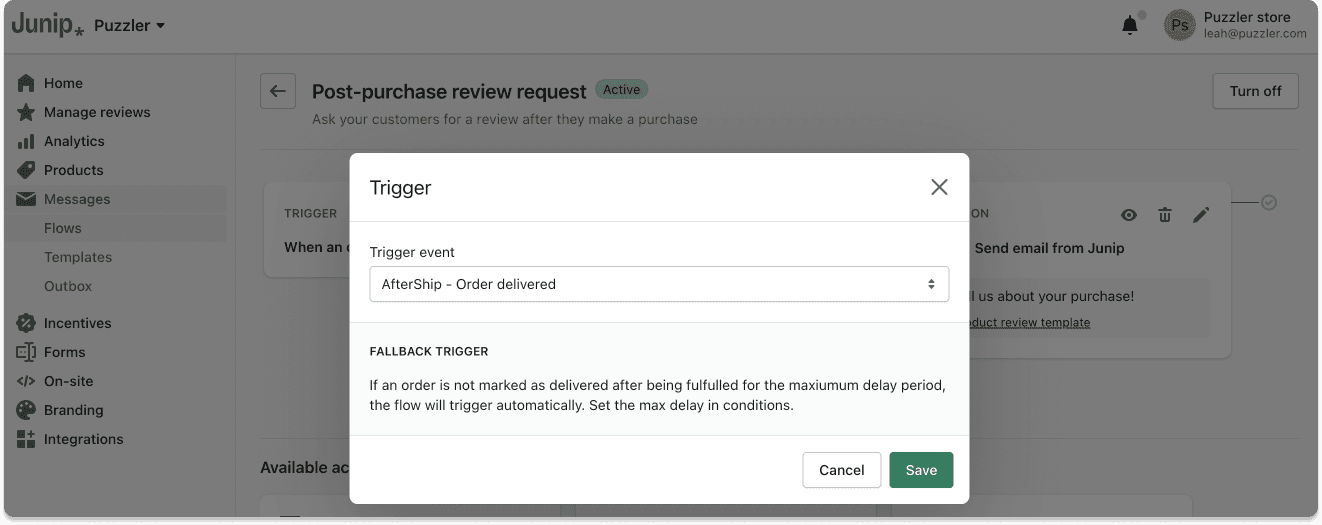Image resolution: width=1322 pixels, height=525 pixels.
Task: Open the Ps account avatar
Action: (1180, 25)
